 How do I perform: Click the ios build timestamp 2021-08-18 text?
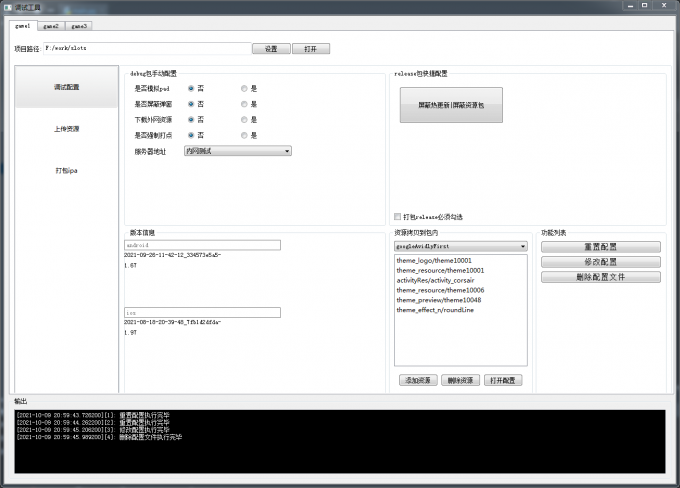tap(173, 322)
